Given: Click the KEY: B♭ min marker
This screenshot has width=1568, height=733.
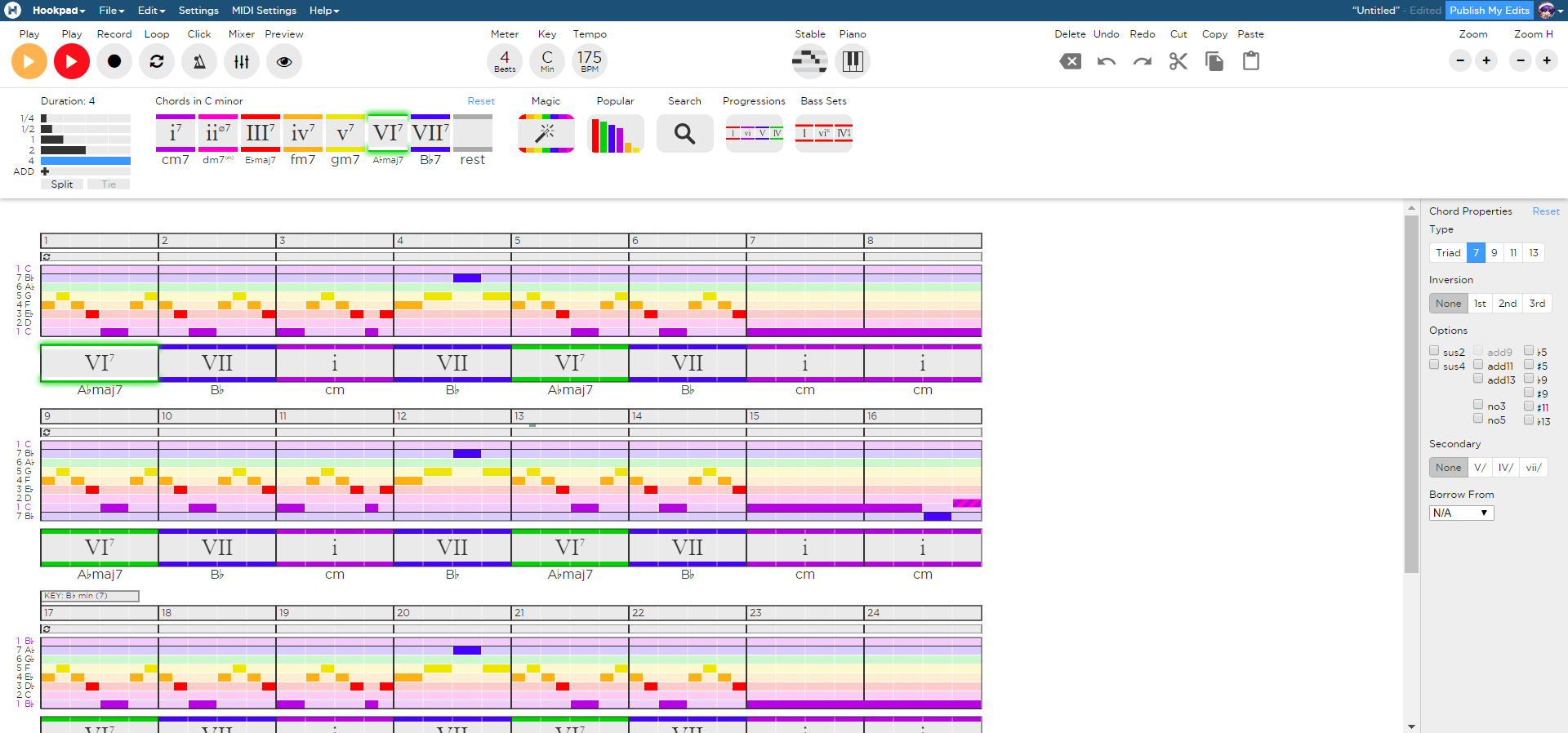Looking at the screenshot, I should pyautogui.click(x=90, y=596).
